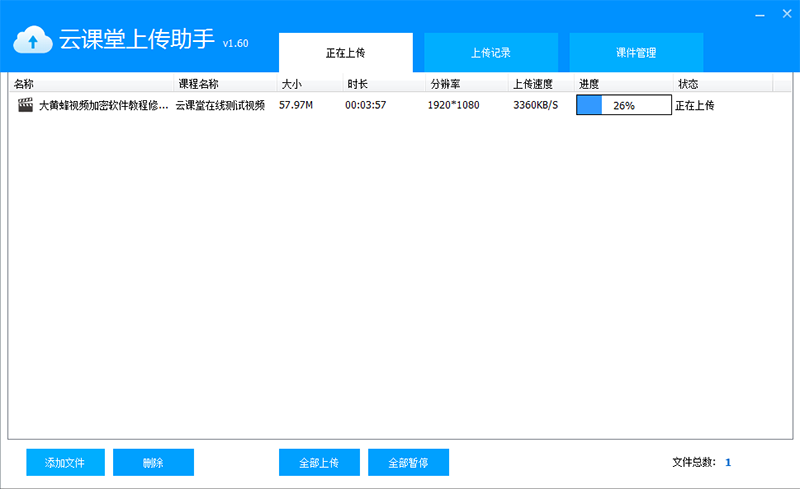Close the upload assistant window
The width and height of the screenshot is (800, 489).
(x=785, y=15)
